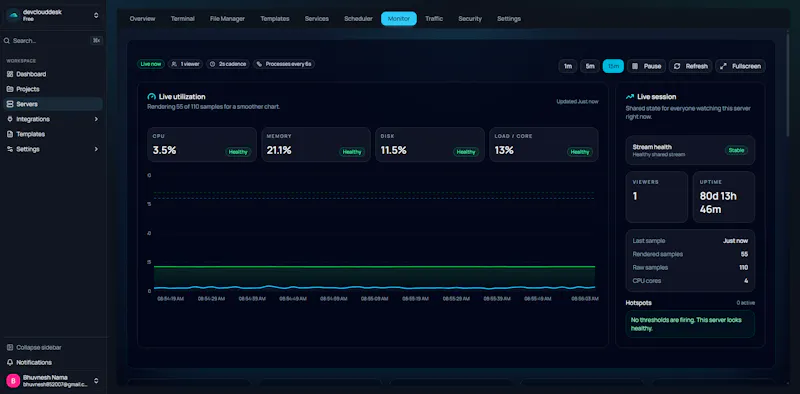The height and width of the screenshot is (394, 800).
Task: Click the Raw samples row
Action: point(690,267)
